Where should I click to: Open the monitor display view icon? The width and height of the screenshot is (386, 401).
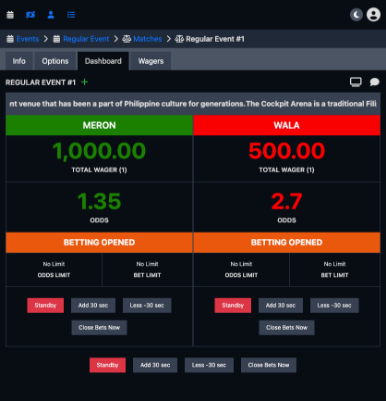click(356, 82)
